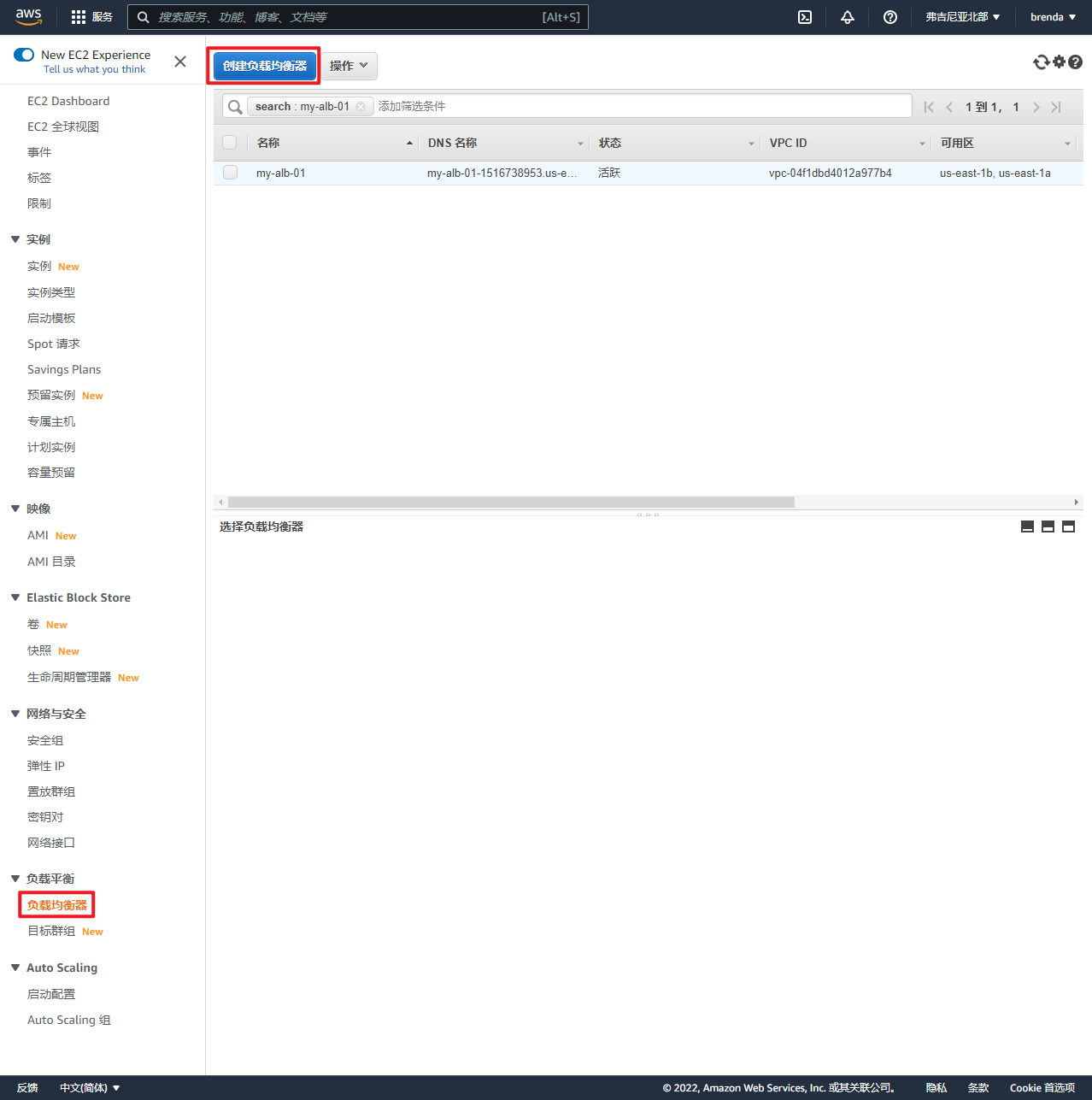Collapse the Auto Scaling section
Viewport: 1092px width, 1100px height.
[15, 968]
